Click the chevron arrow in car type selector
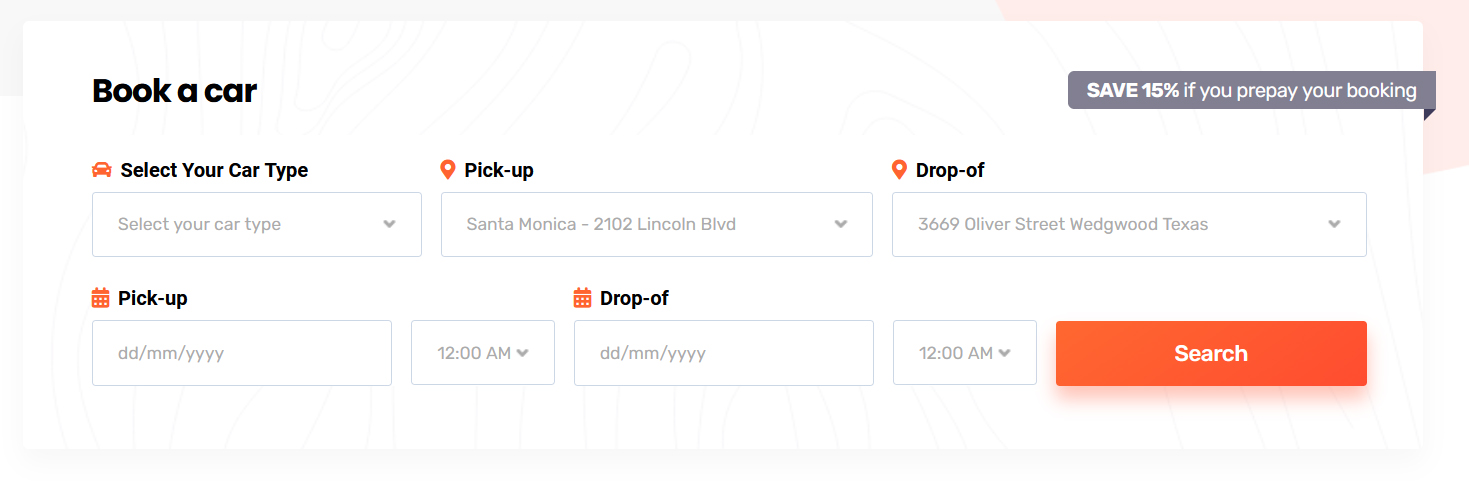This screenshot has width=1469, height=481. tap(389, 224)
